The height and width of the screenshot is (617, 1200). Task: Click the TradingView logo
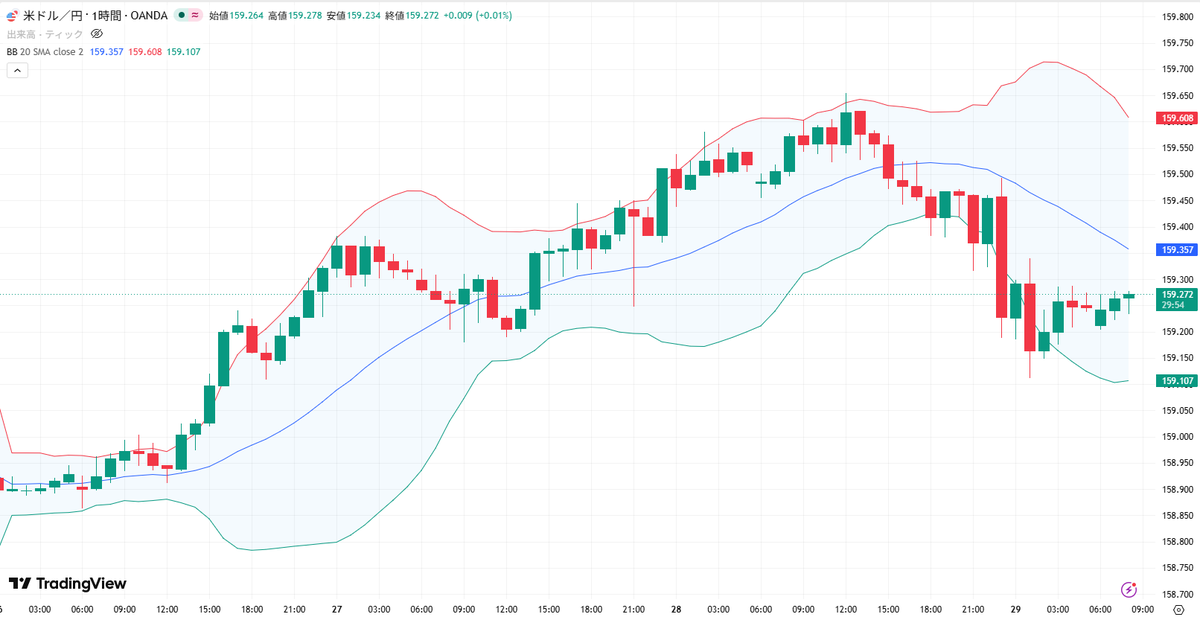68,583
